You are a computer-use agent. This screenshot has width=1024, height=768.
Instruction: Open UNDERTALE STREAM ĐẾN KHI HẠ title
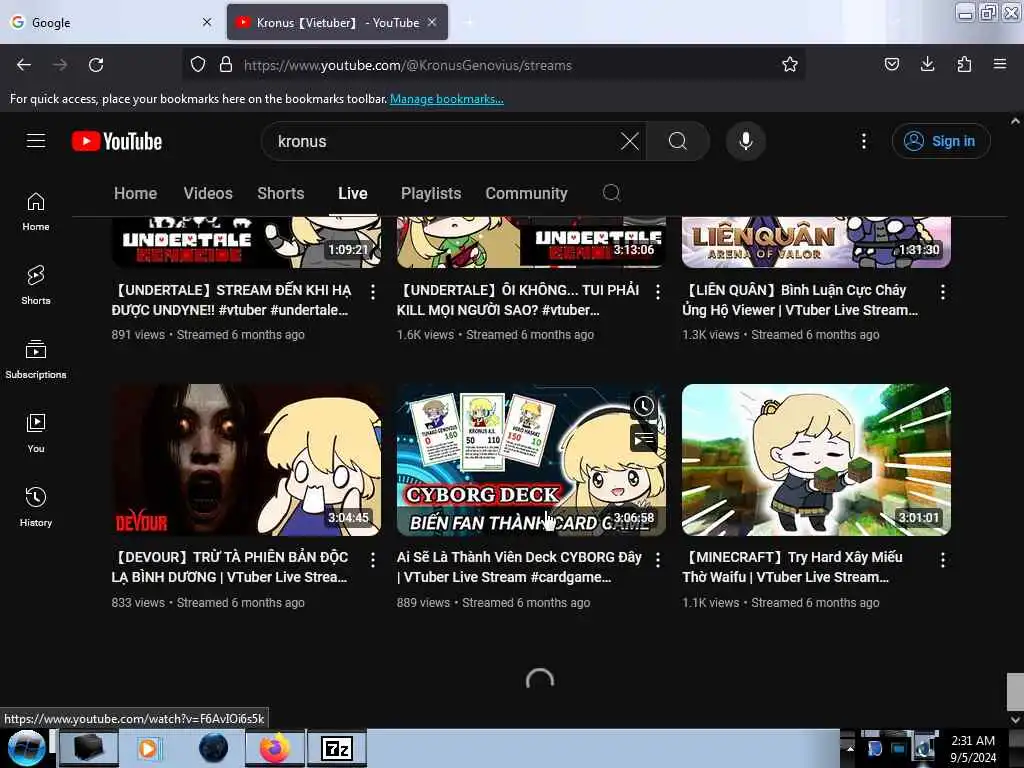[232, 300]
